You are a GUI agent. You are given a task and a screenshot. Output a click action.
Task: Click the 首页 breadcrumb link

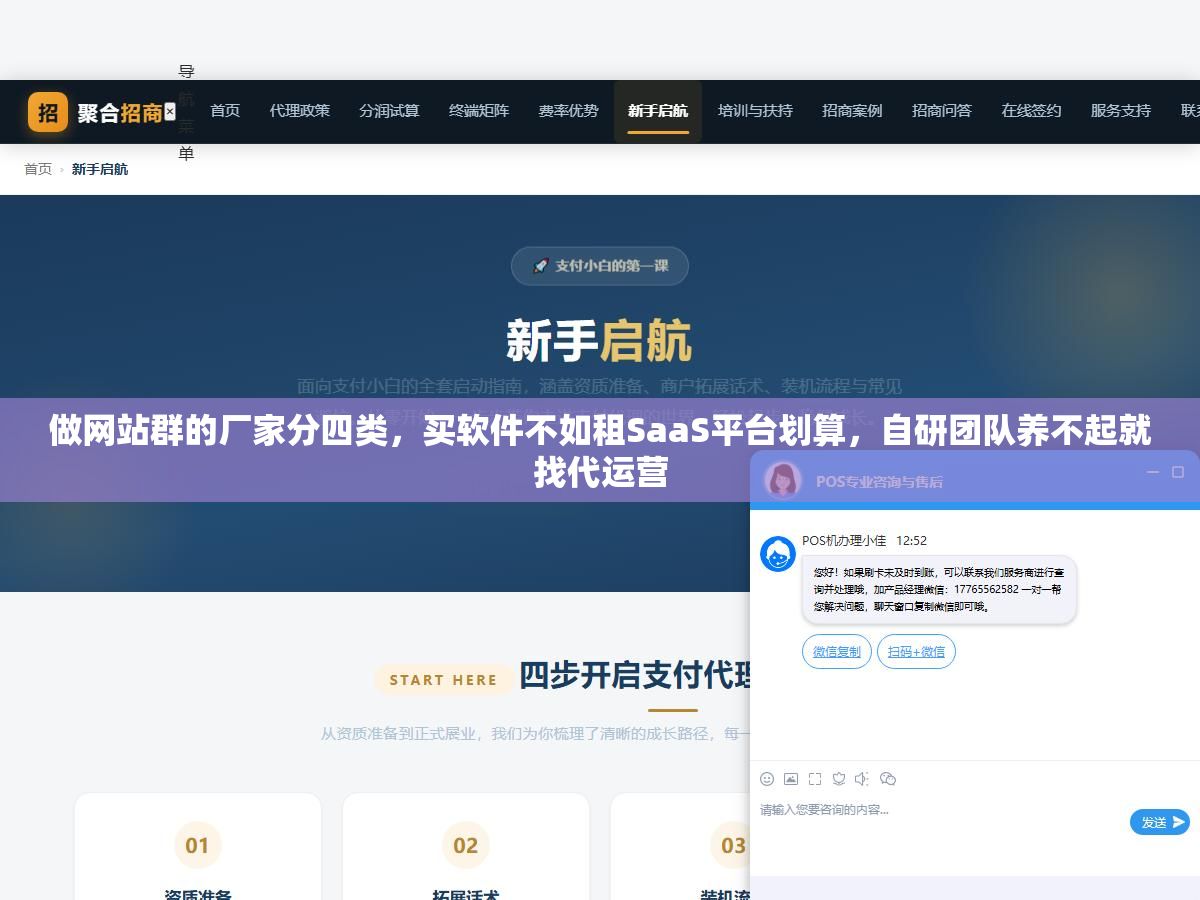(38, 169)
